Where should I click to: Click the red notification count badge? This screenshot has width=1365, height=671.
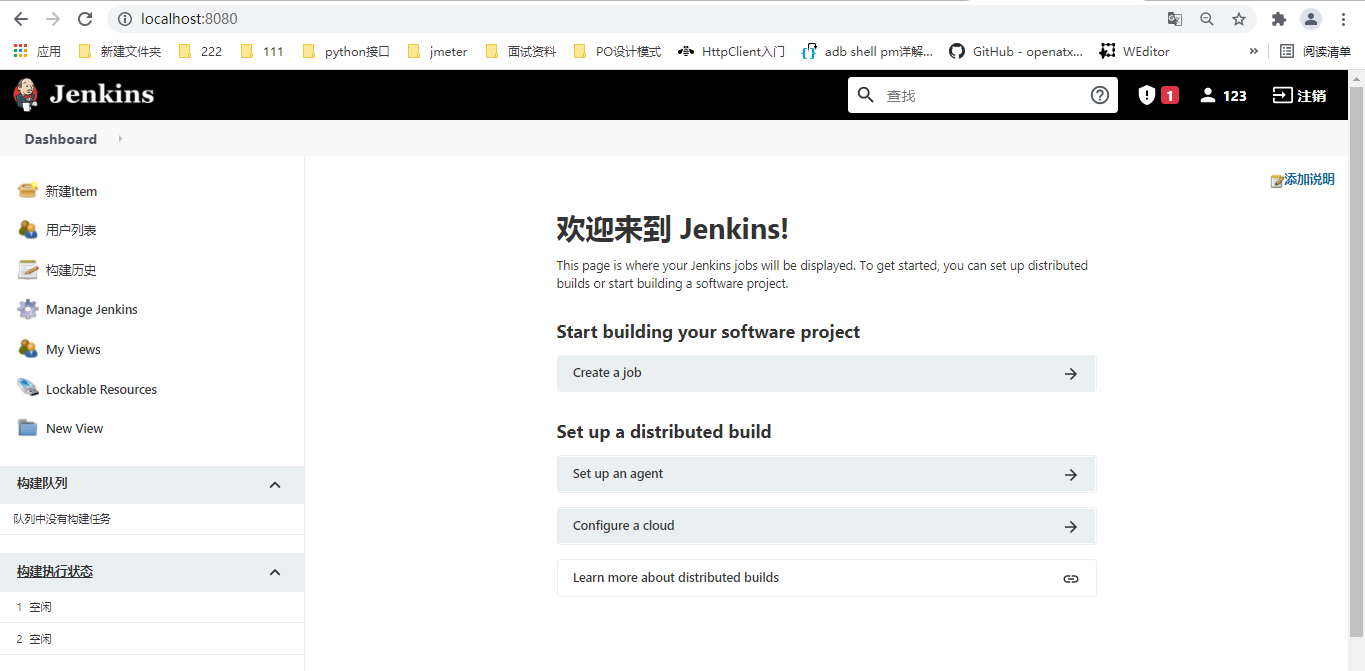pyautogui.click(x=1170, y=95)
